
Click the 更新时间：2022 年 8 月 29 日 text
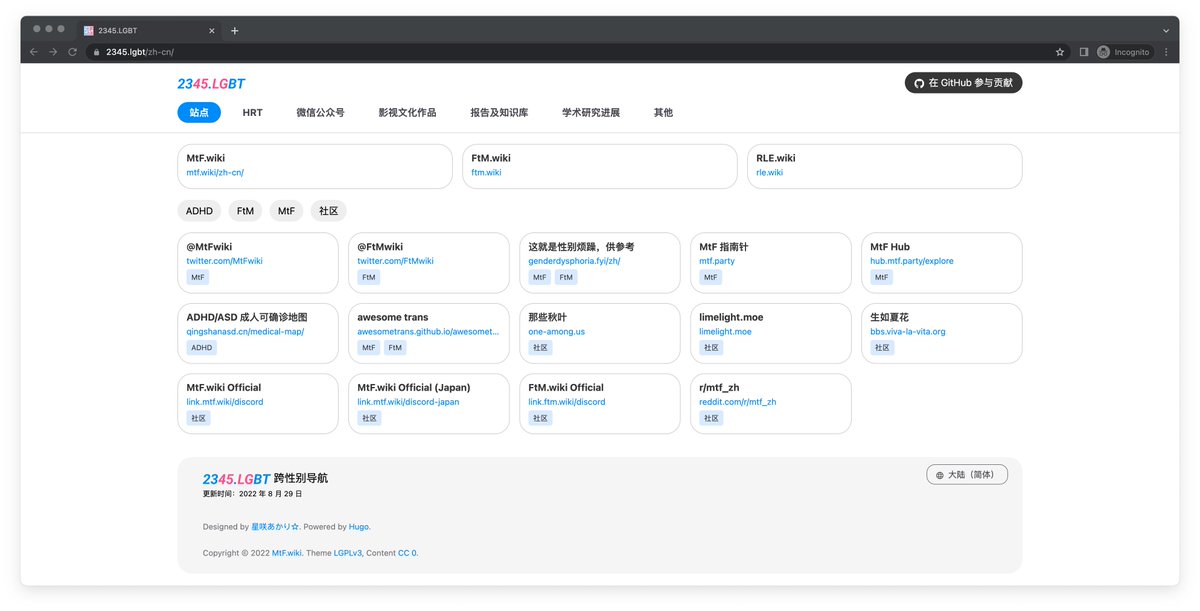tap(252, 494)
